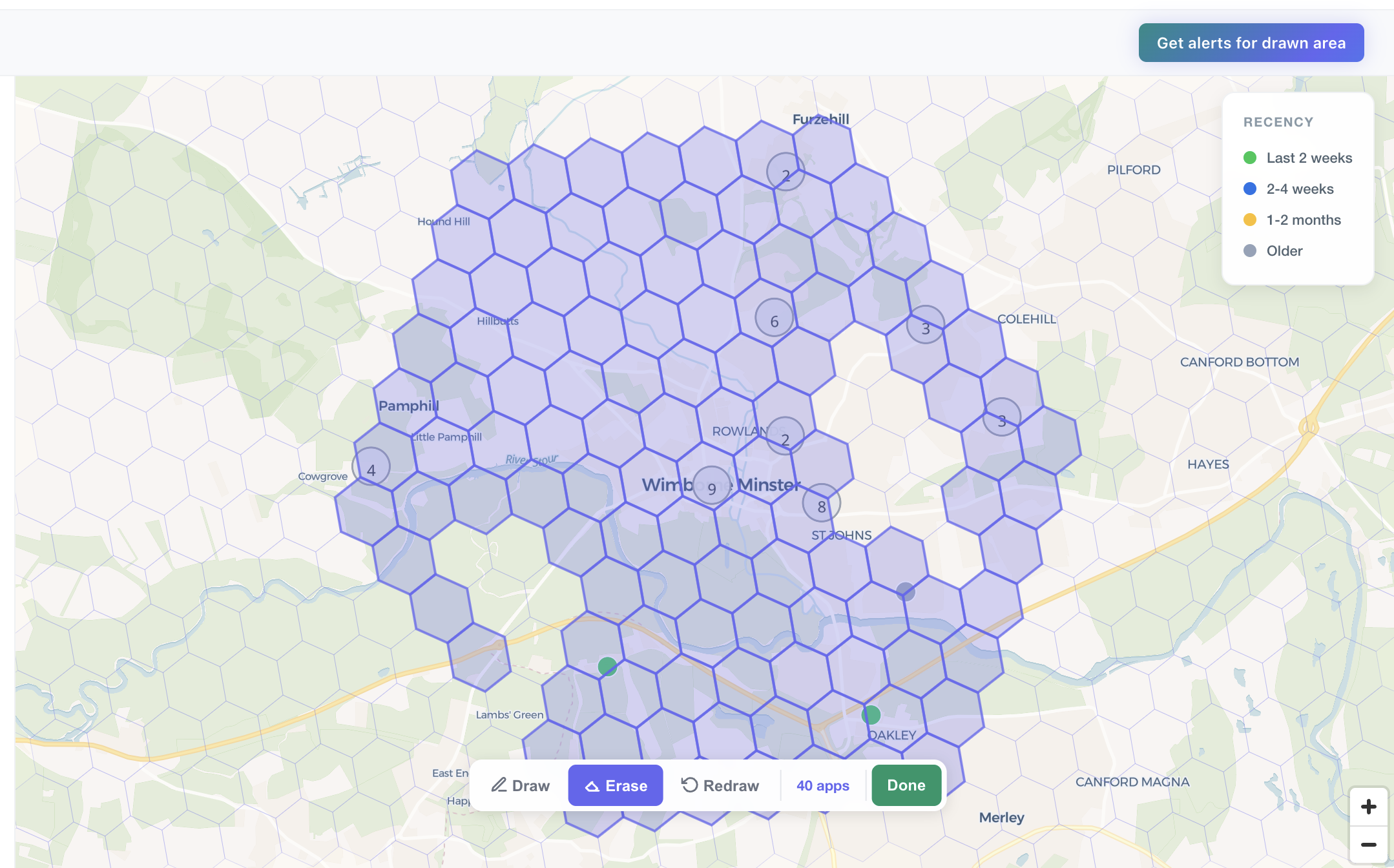Screen dimensions: 1394x868
Task: Open the cluster marker showing 4 near Cowgrove
Action: point(371,468)
